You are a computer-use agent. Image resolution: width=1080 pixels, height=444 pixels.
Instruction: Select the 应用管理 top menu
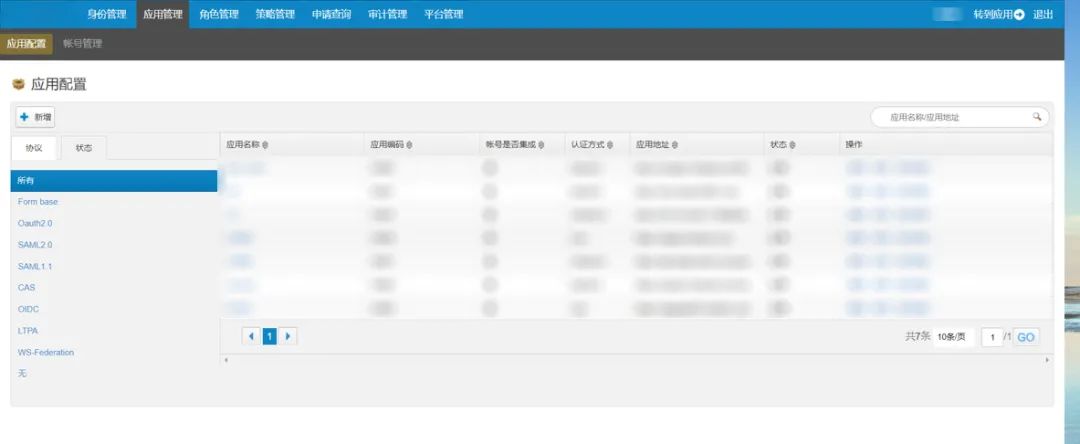point(163,14)
